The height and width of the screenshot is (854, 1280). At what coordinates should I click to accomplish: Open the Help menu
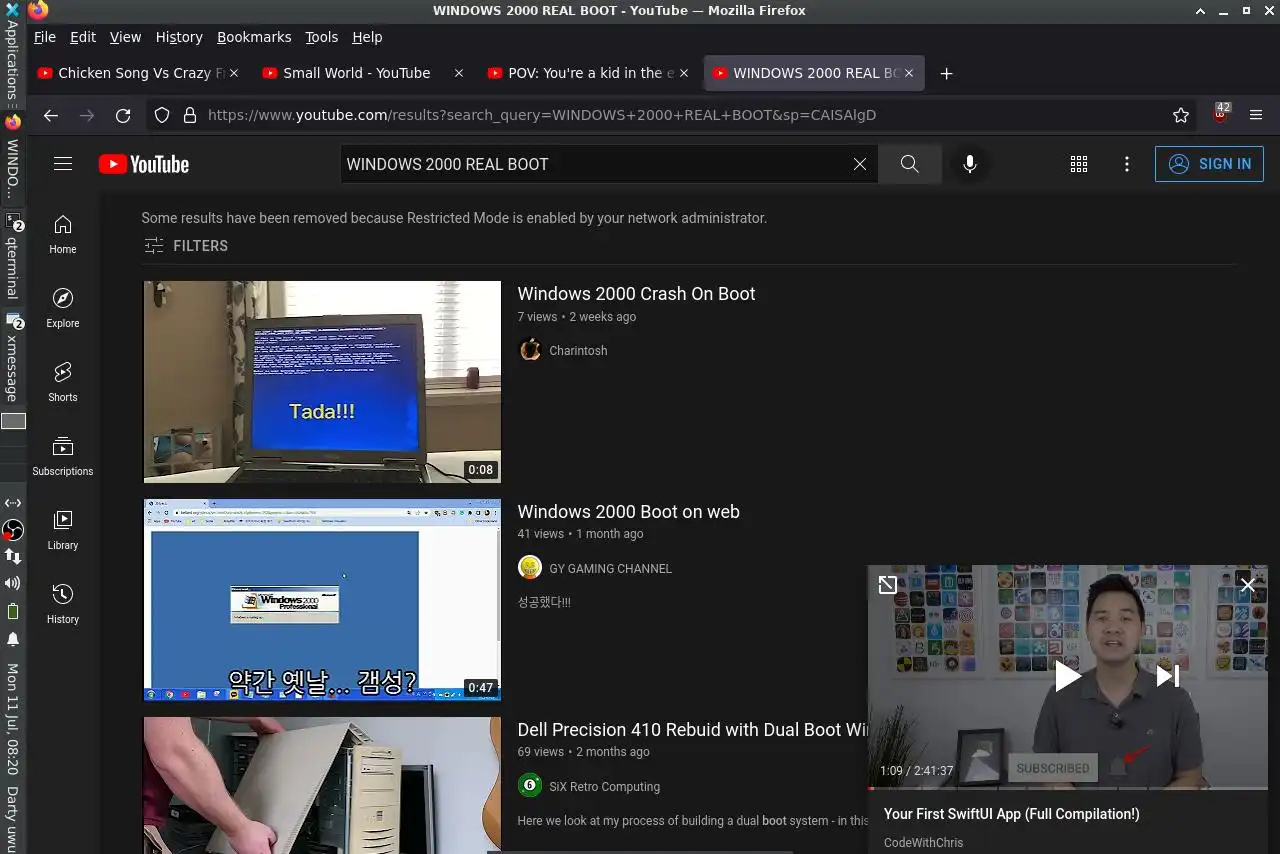tap(367, 37)
